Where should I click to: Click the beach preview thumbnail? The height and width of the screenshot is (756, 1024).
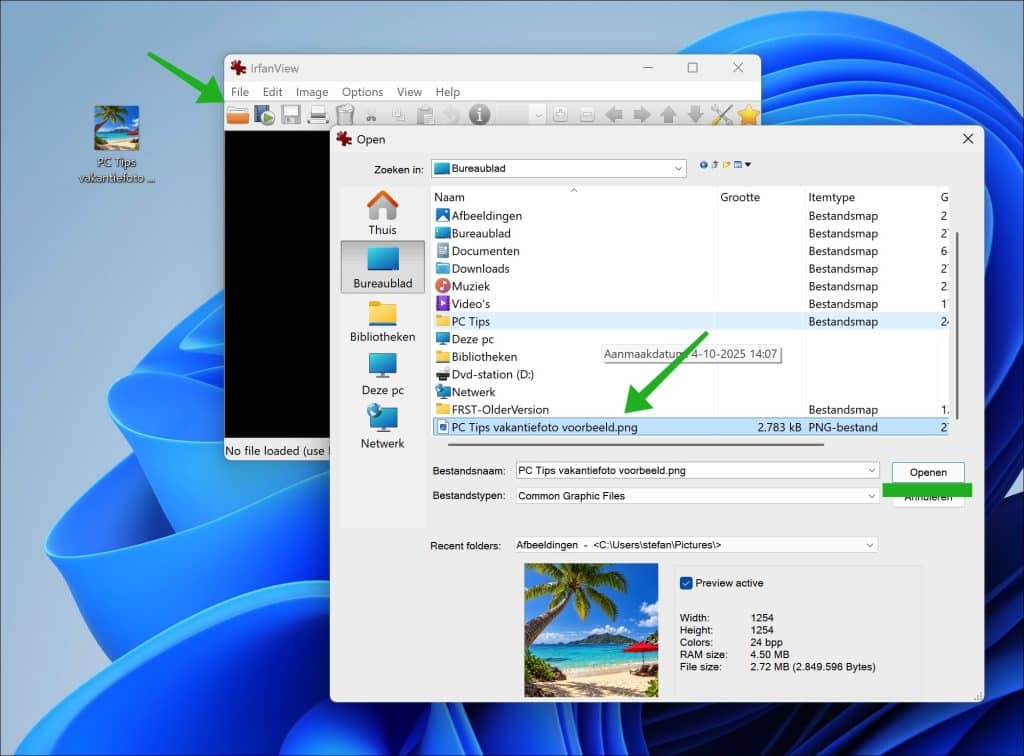(591, 630)
